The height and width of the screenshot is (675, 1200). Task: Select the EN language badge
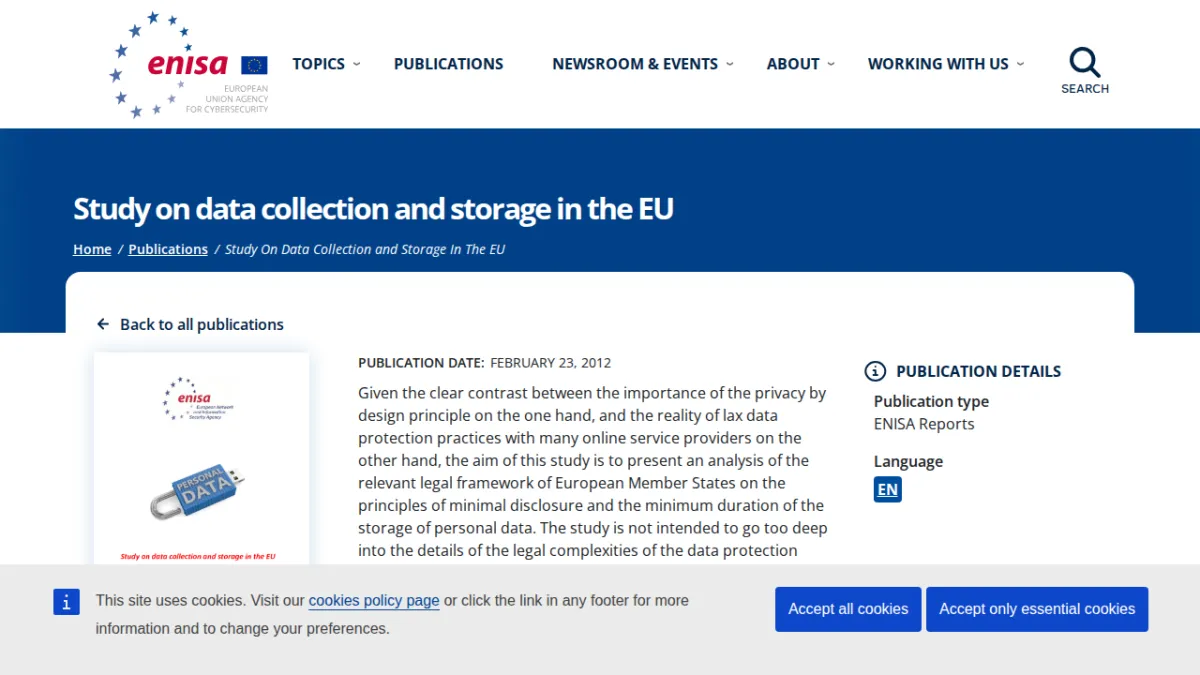(888, 490)
